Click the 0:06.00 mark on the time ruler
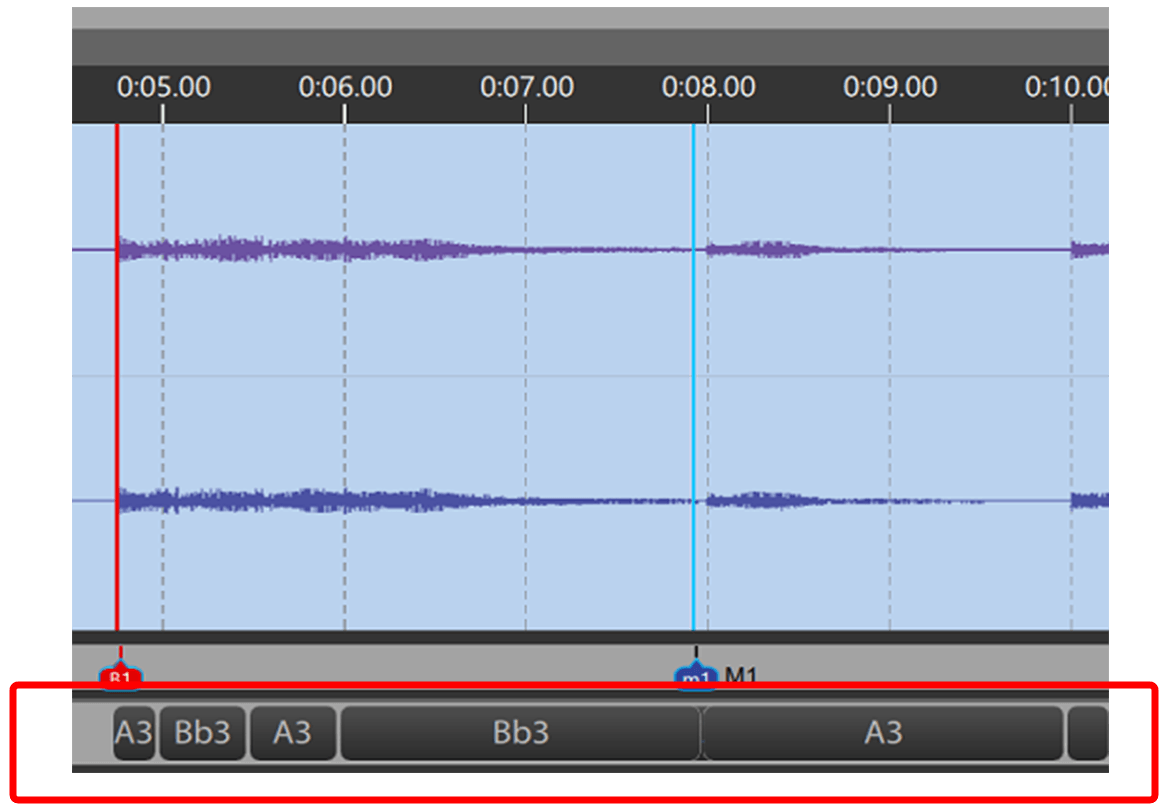This screenshot has width=1164, height=810. (x=345, y=88)
